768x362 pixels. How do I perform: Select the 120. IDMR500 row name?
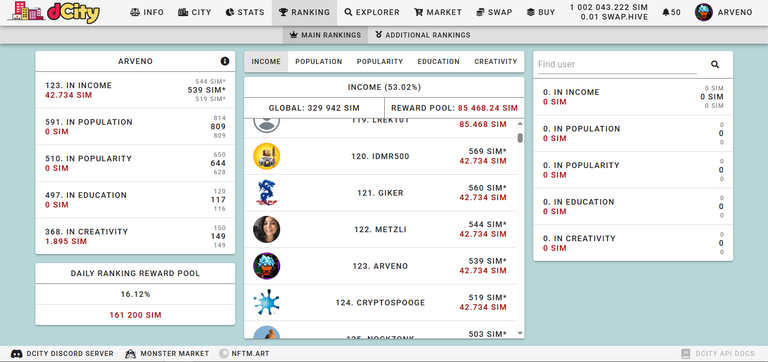click(x=380, y=156)
